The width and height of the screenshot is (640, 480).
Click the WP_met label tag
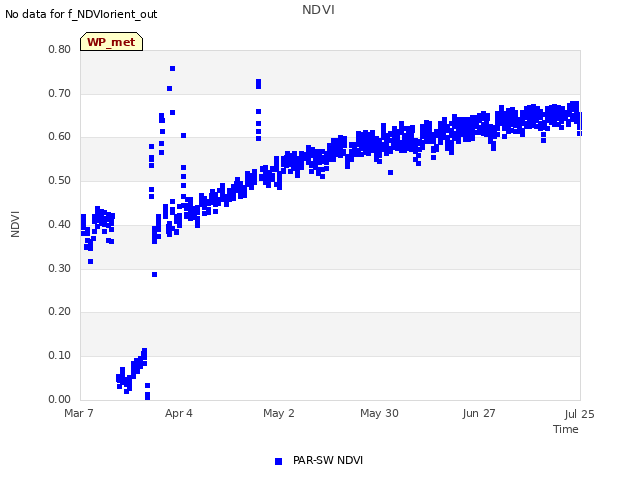tap(111, 42)
